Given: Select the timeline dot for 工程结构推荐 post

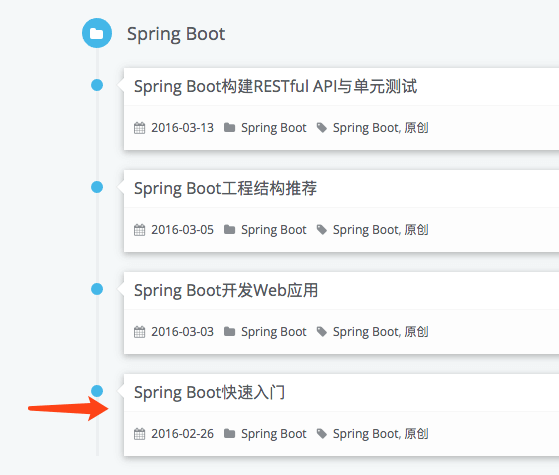Looking at the screenshot, I should pos(97,187).
